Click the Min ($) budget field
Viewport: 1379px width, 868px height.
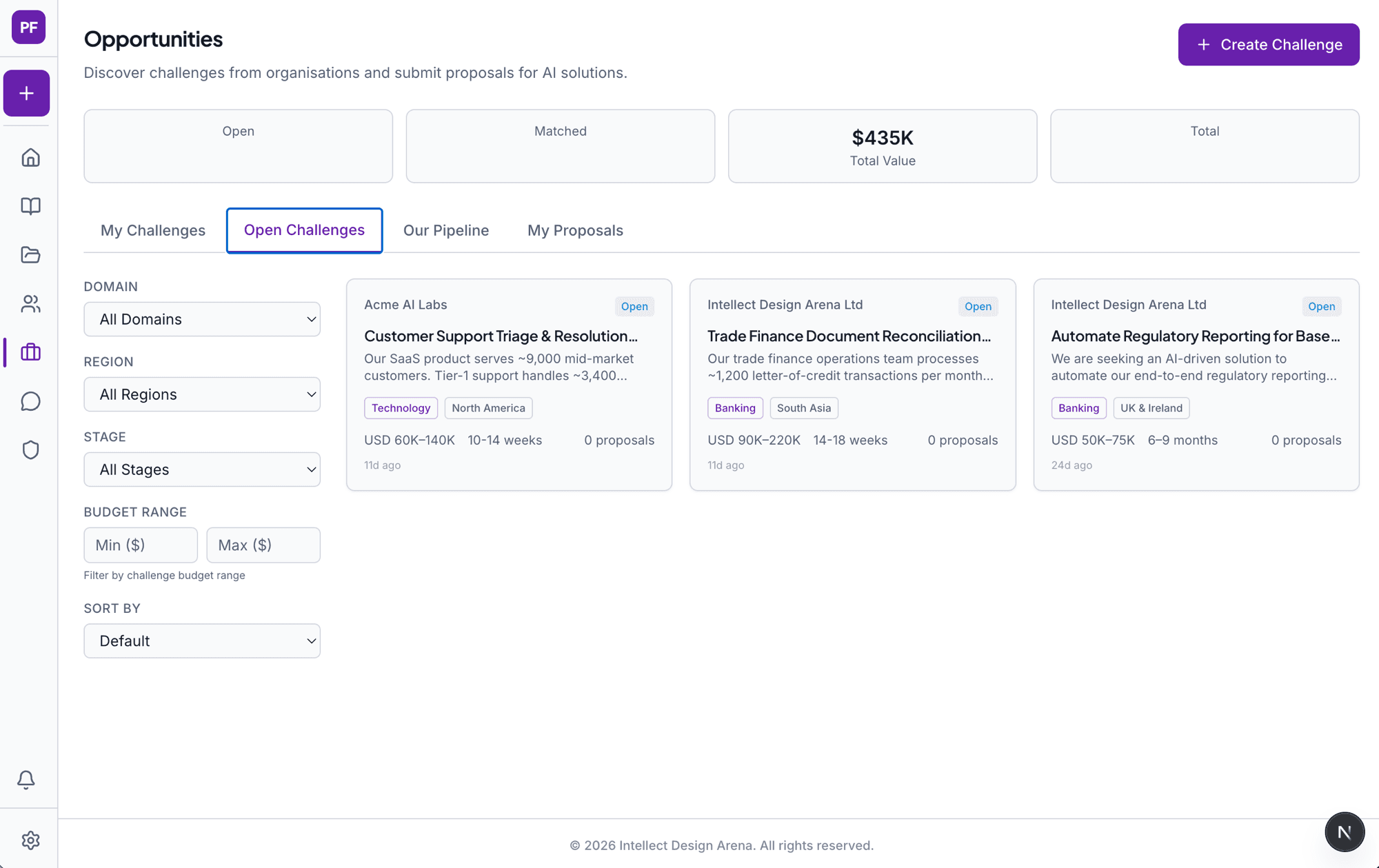(141, 545)
